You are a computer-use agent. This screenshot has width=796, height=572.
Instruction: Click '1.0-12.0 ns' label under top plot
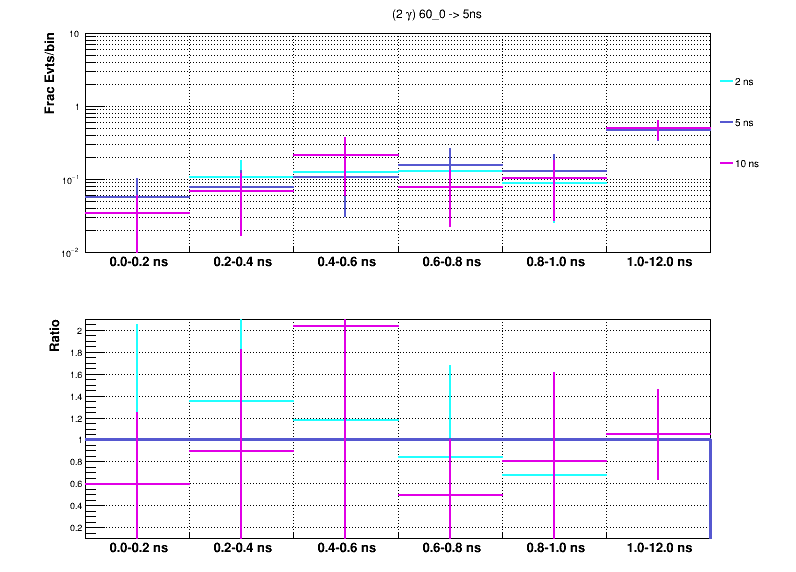(x=657, y=262)
